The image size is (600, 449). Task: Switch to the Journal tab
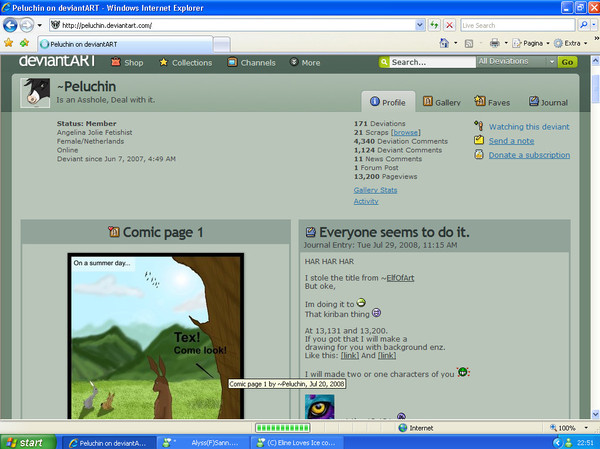pyautogui.click(x=548, y=102)
